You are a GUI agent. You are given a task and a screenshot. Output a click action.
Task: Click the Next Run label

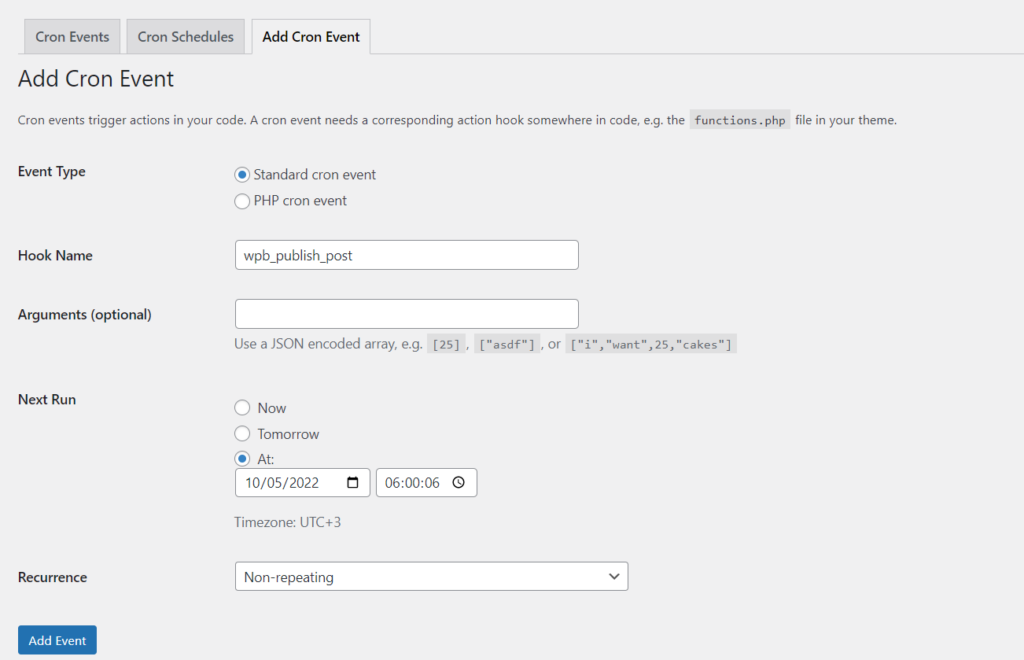[x=47, y=400]
